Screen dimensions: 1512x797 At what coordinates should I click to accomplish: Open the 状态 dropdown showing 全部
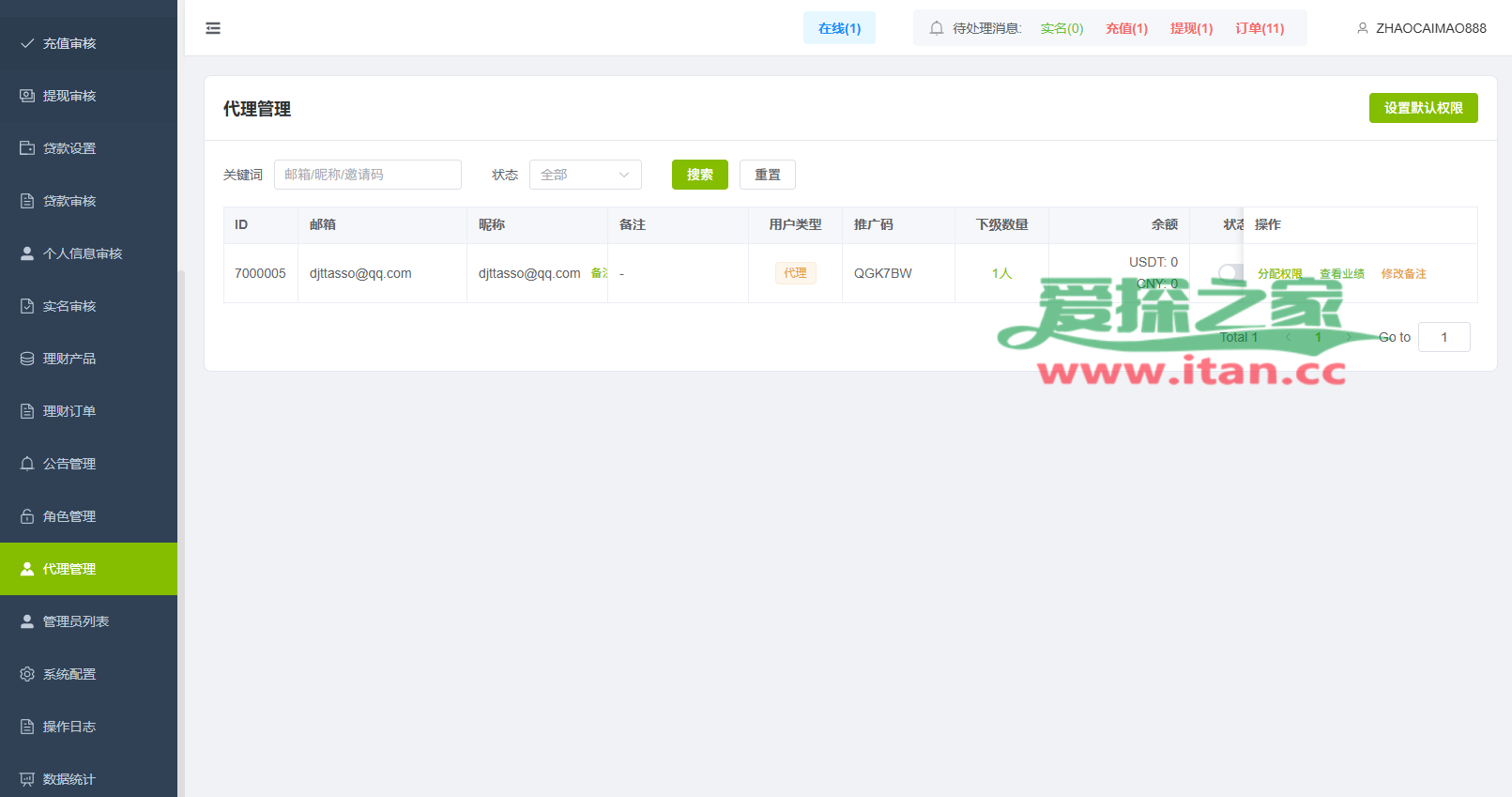(585, 175)
